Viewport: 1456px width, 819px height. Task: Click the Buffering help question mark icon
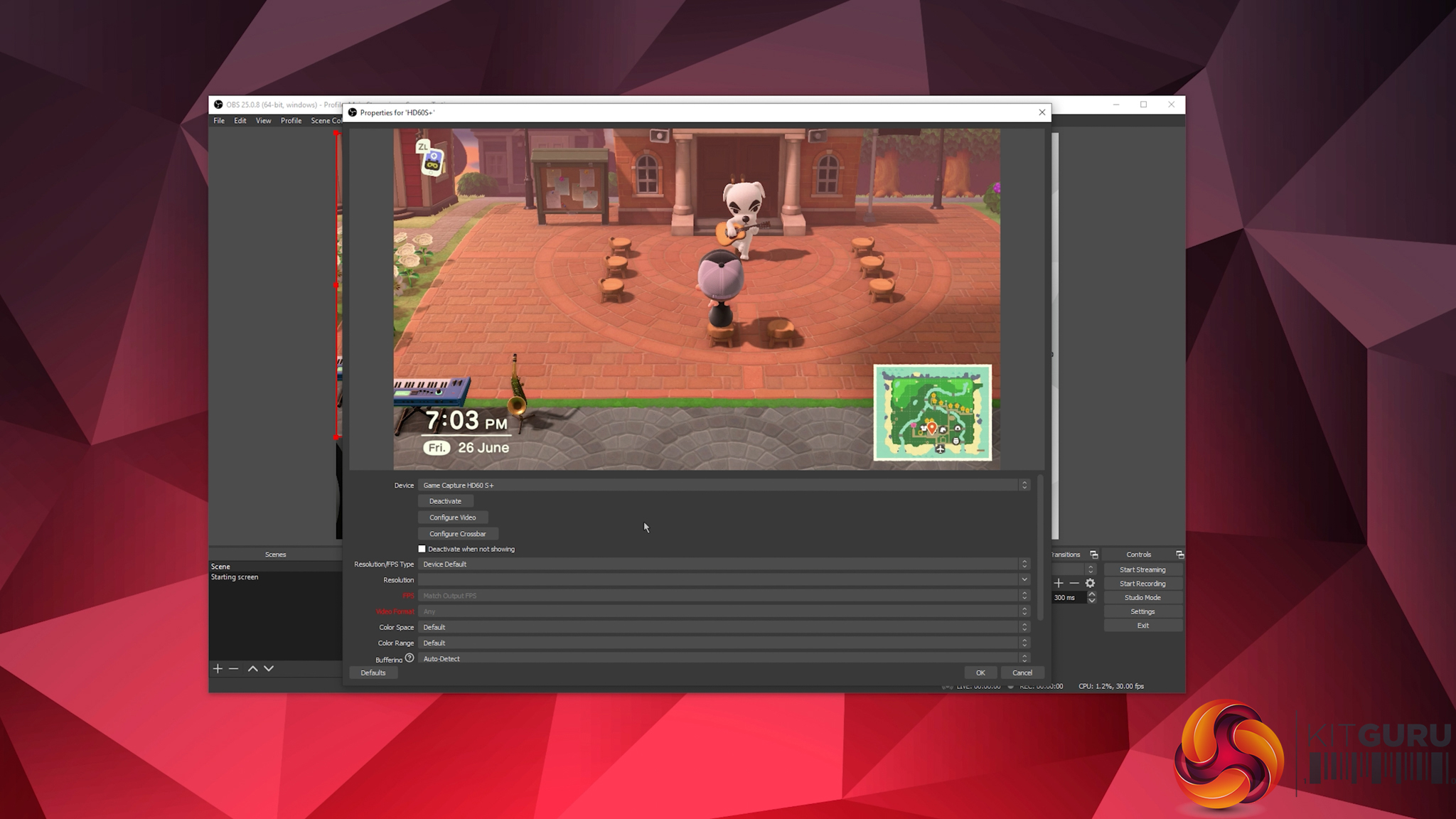[409, 658]
